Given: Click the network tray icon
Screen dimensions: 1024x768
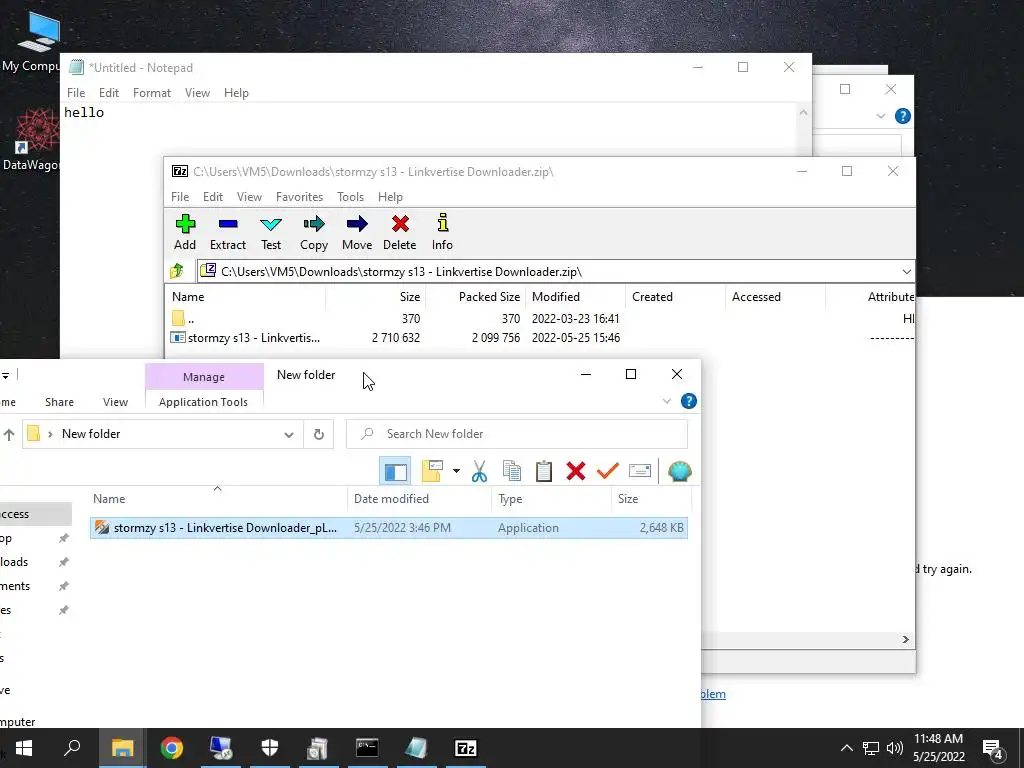Looking at the screenshot, I should pos(871,748).
